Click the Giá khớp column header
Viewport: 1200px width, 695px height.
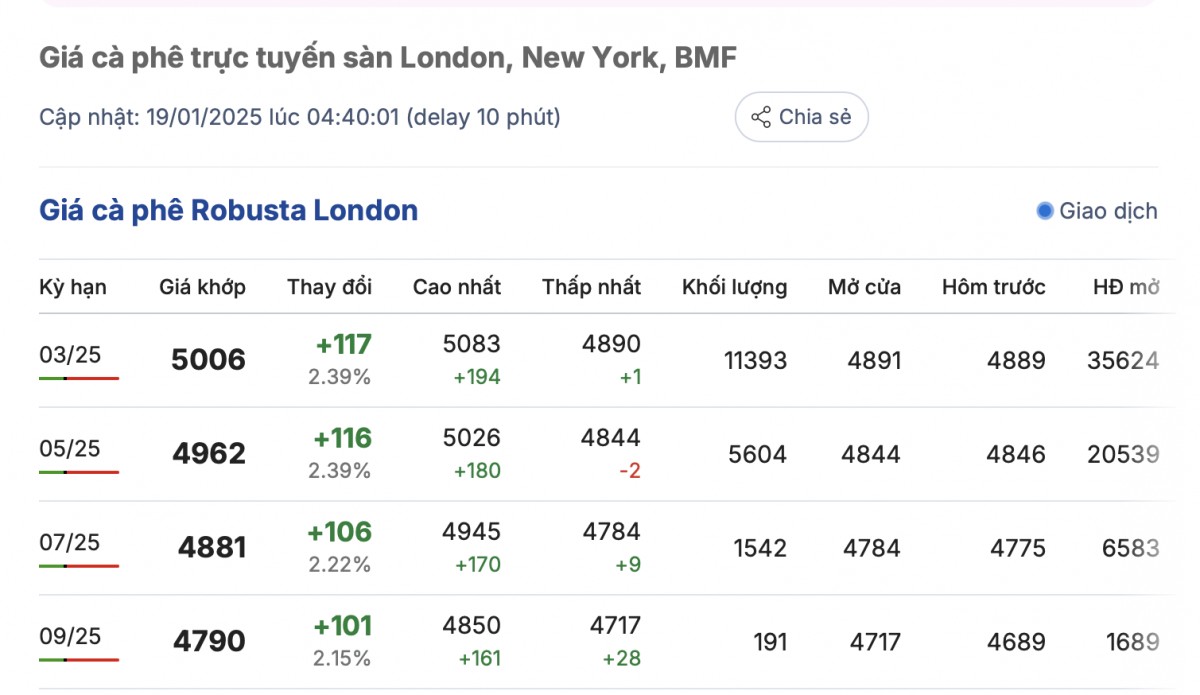[202, 287]
